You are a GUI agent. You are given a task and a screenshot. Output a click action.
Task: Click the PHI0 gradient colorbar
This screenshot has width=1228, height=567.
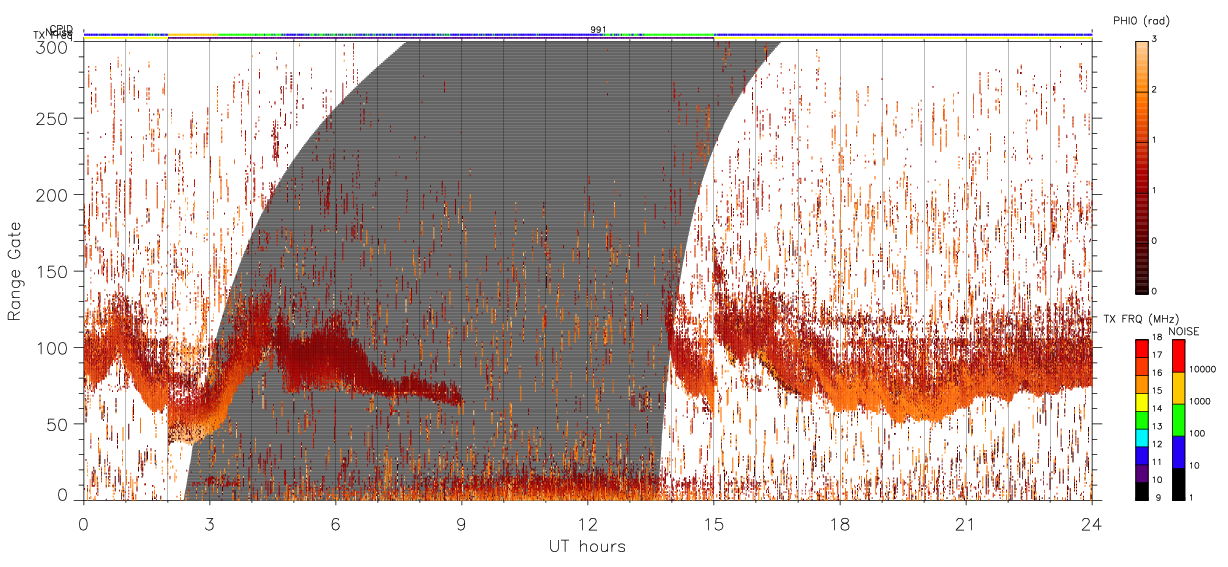(1142, 166)
